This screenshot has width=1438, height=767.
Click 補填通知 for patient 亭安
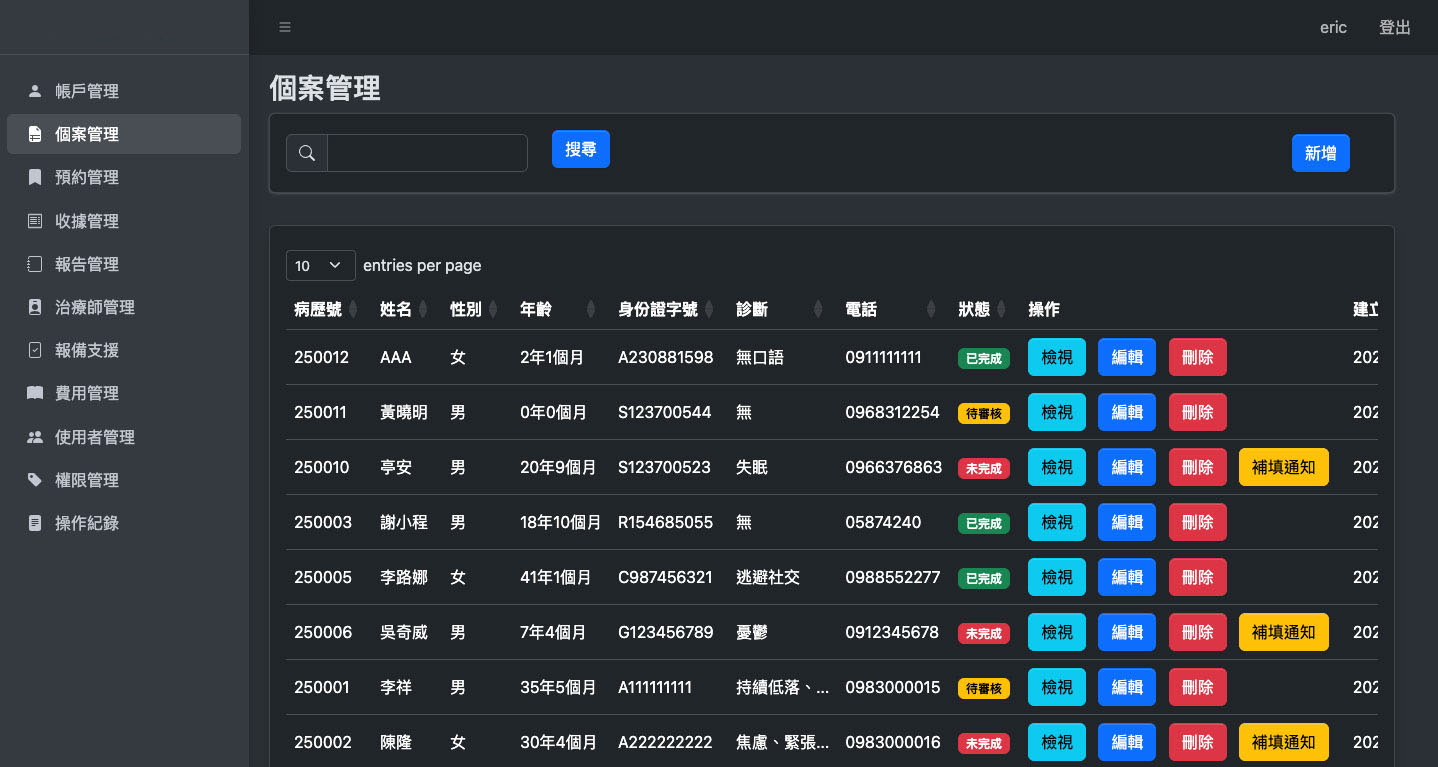click(1283, 466)
